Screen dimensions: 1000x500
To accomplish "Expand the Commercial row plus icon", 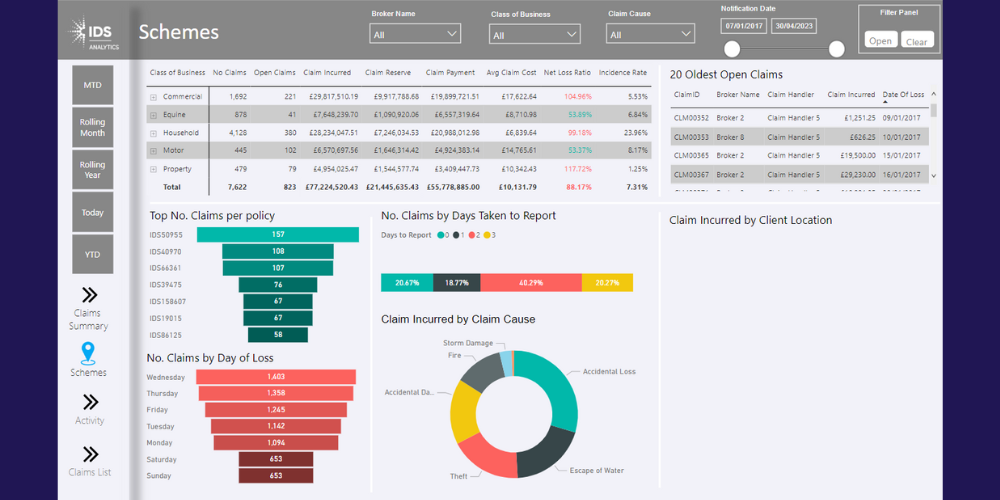I will click(x=153, y=97).
